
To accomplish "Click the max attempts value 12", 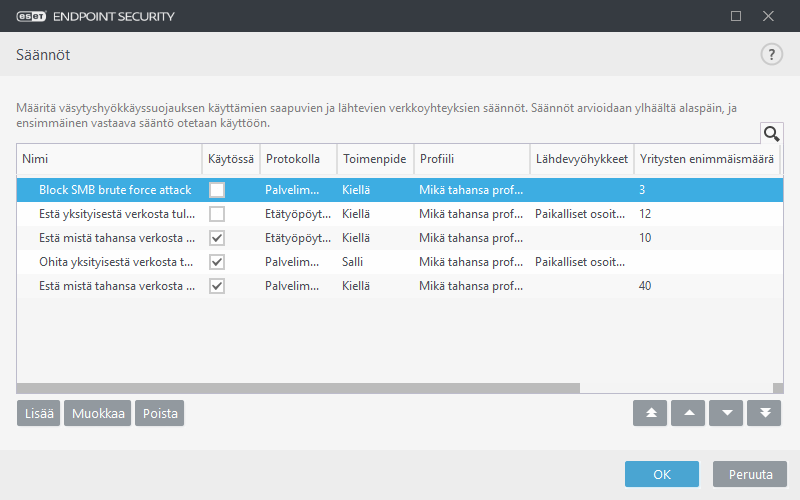I will coord(645,214).
